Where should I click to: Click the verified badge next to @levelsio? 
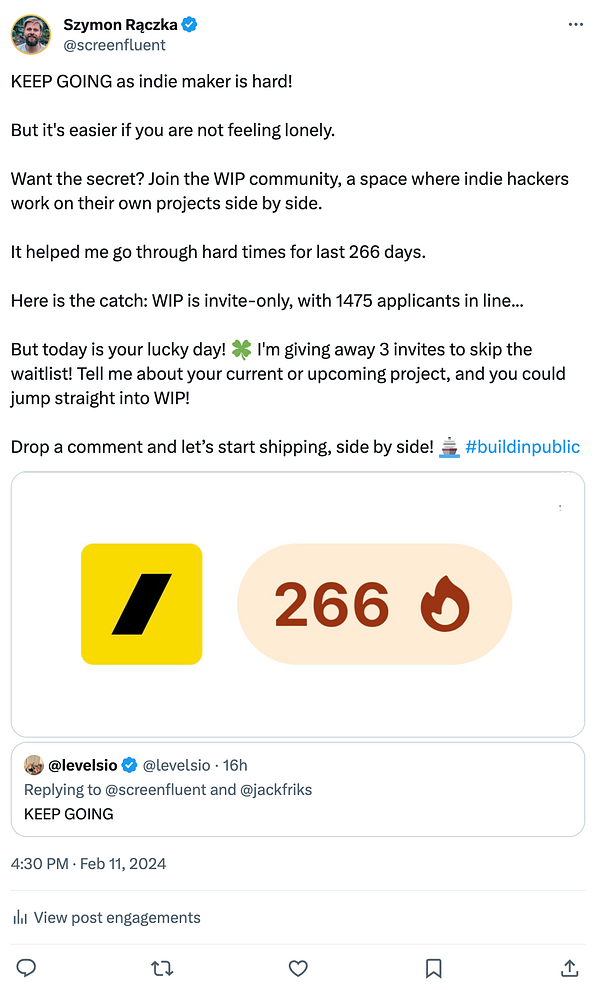point(129,765)
